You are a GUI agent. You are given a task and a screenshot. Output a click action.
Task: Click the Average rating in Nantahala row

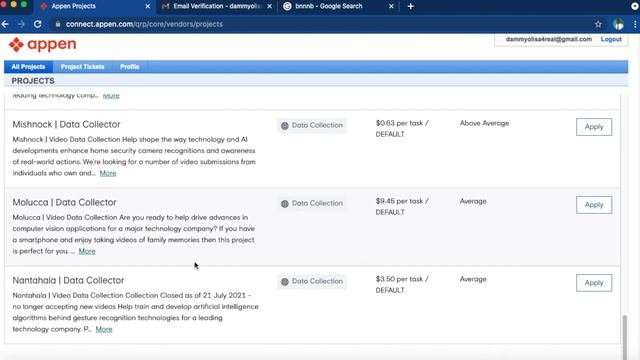(x=473, y=279)
